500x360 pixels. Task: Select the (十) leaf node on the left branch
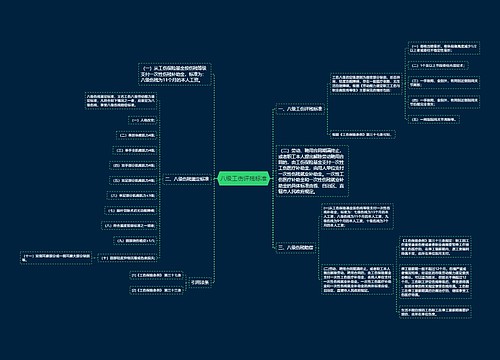pos(129,258)
